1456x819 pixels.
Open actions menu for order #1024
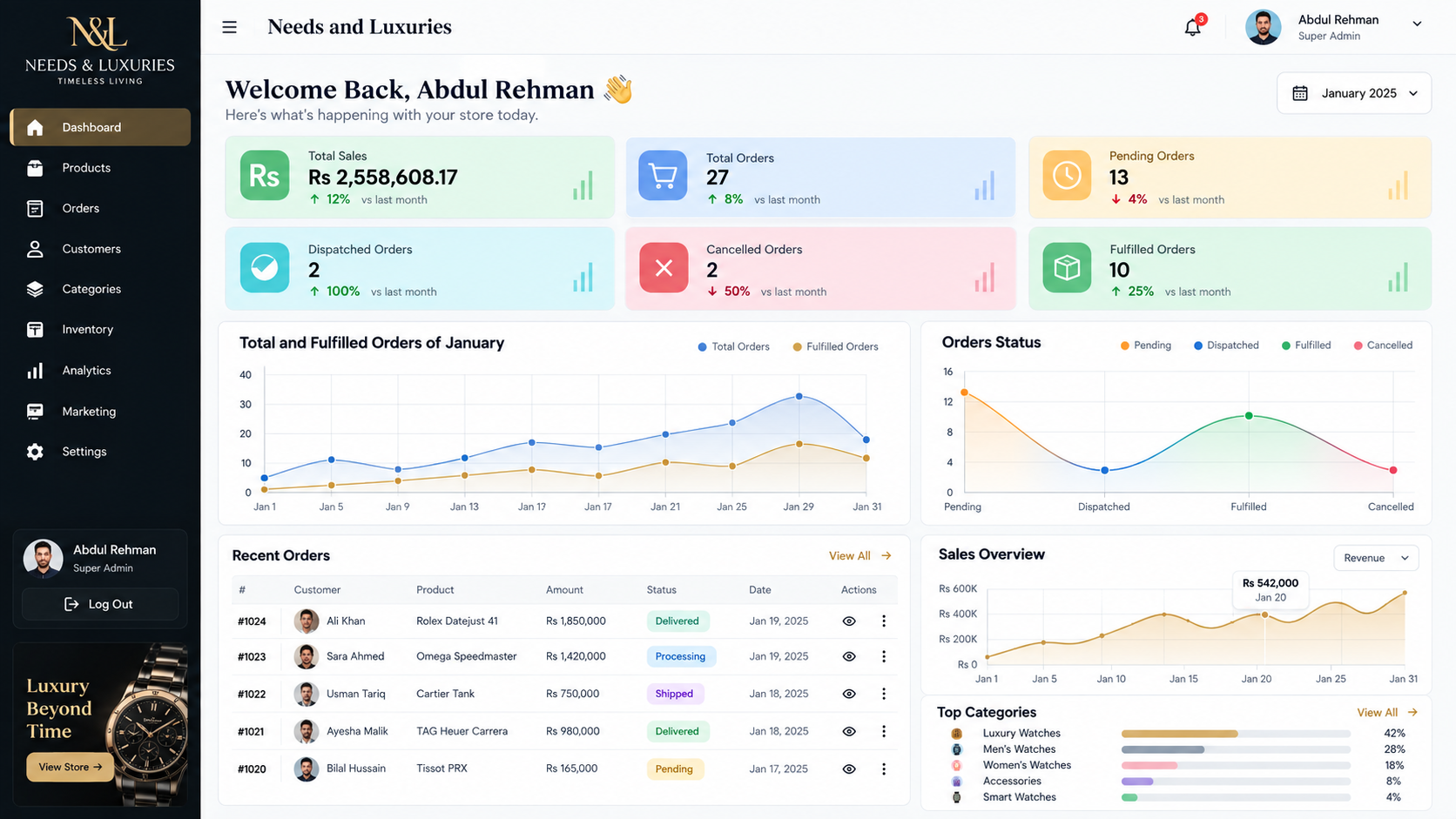(884, 621)
